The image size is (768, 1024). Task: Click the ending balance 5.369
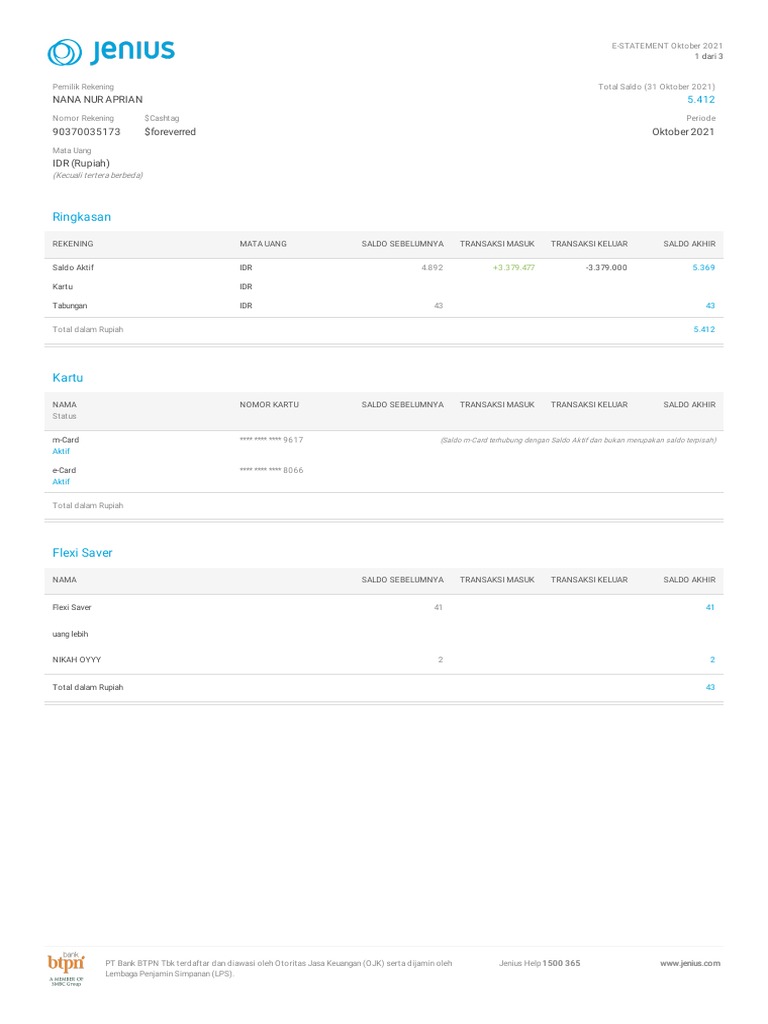703,267
